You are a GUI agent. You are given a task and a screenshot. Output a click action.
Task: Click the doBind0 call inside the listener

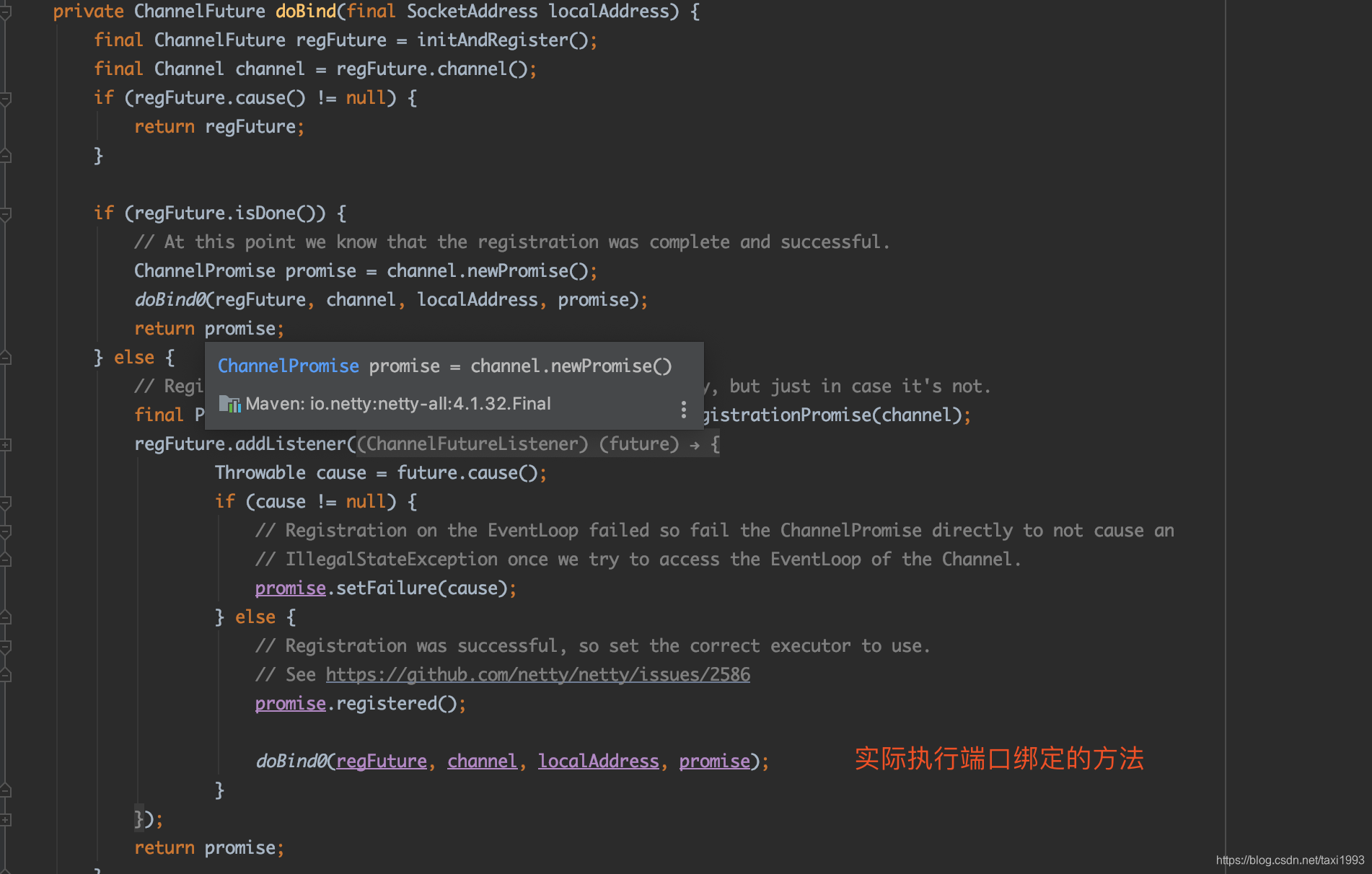pos(291,762)
